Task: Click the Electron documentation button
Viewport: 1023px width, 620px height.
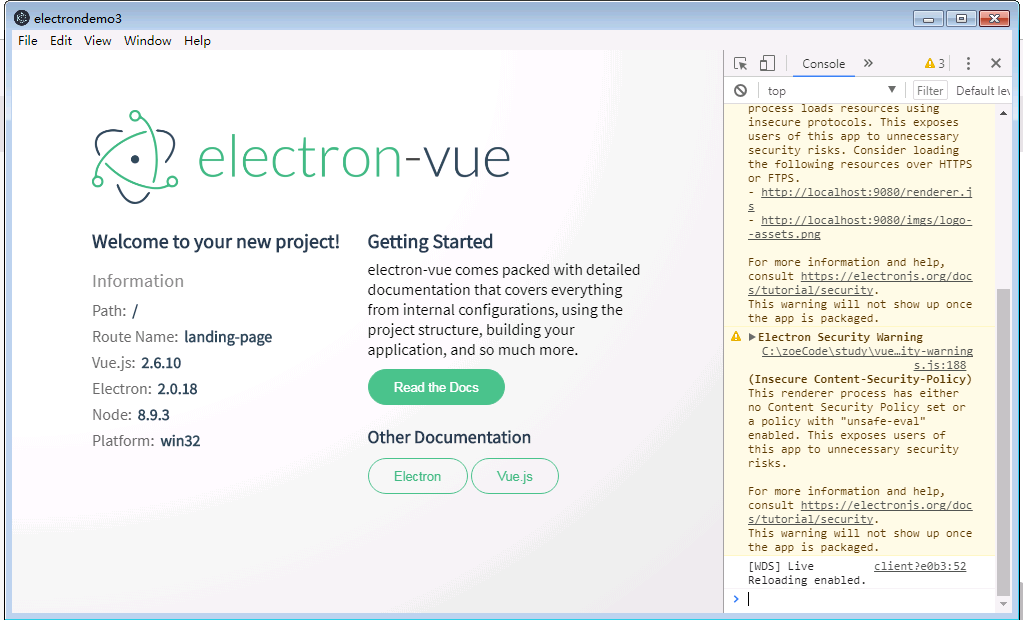Action: [x=418, y=476]
